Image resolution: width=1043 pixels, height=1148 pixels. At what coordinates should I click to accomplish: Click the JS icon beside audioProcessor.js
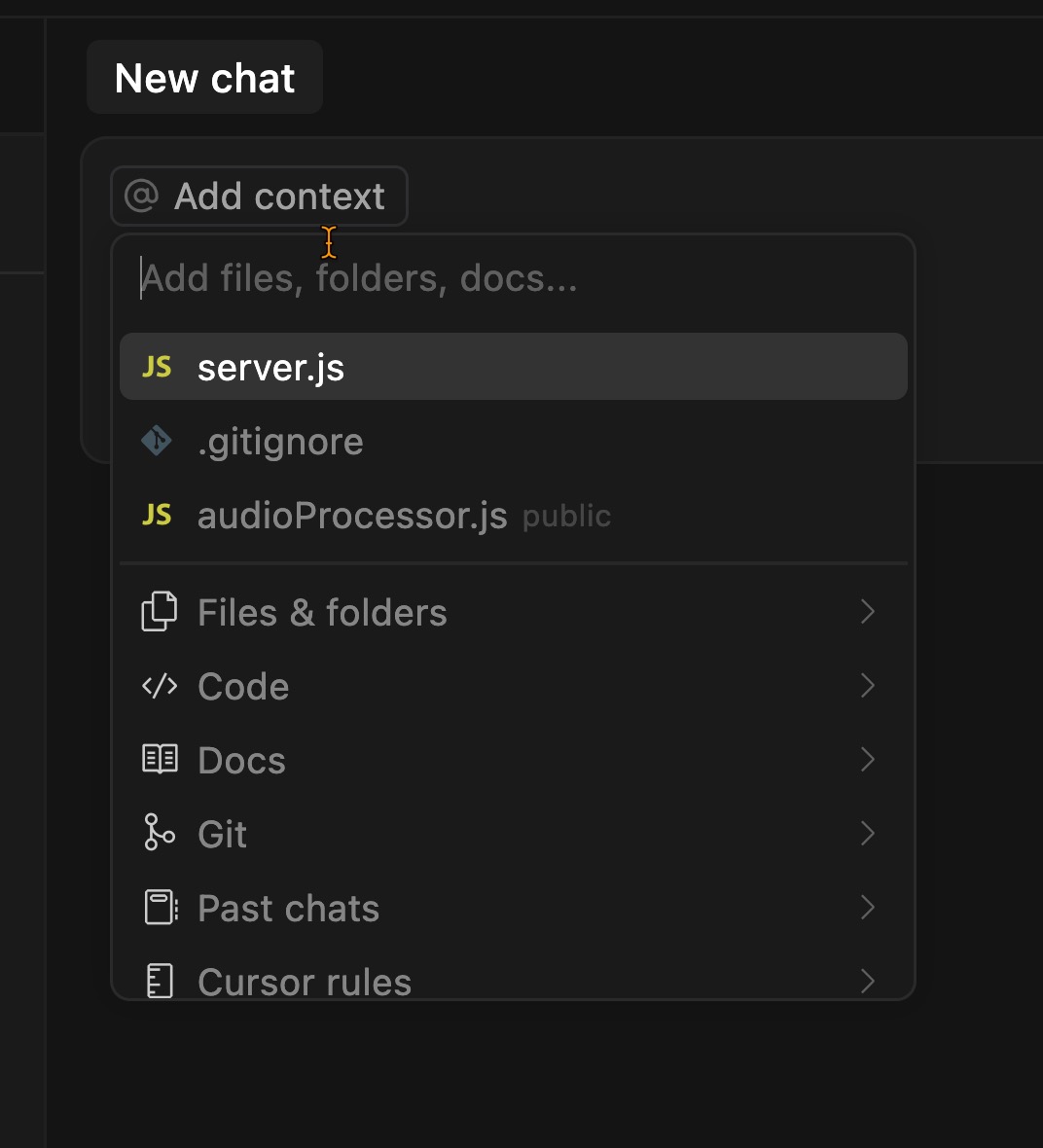[x=157, y=516]
